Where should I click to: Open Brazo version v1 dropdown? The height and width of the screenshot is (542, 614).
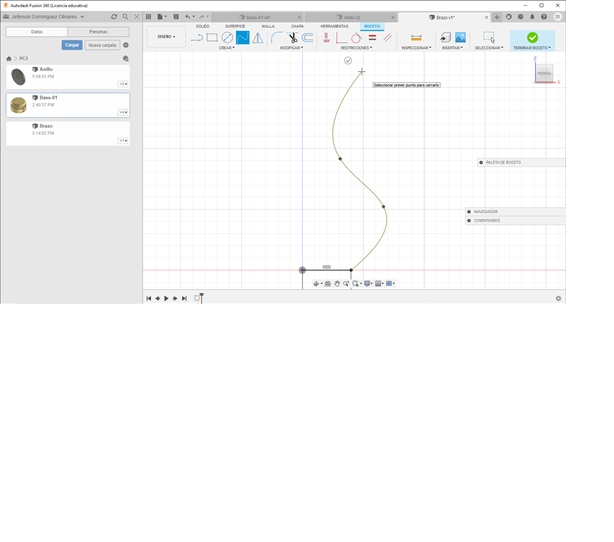coord(123,141)
